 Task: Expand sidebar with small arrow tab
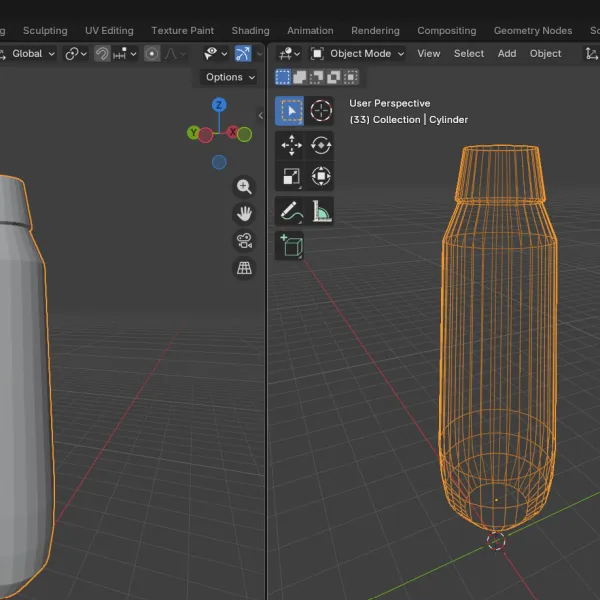(261, 116)
